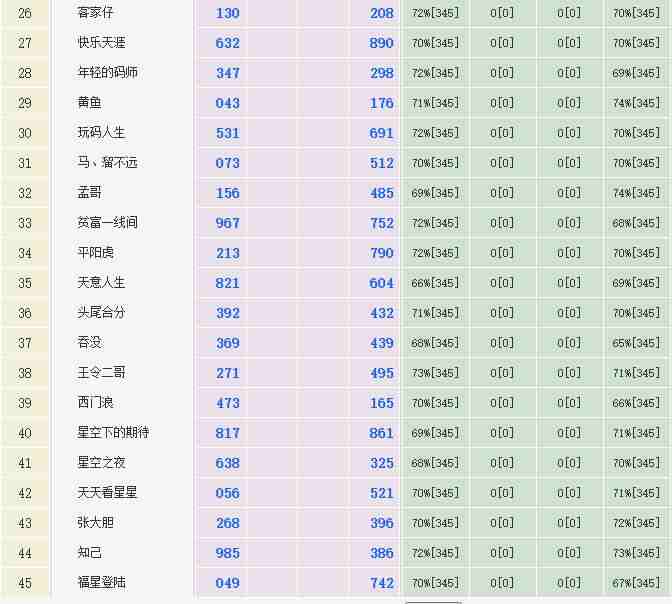
Task: Click on 天天看星星
Action: pyautogui.click(x=107, y=493)
